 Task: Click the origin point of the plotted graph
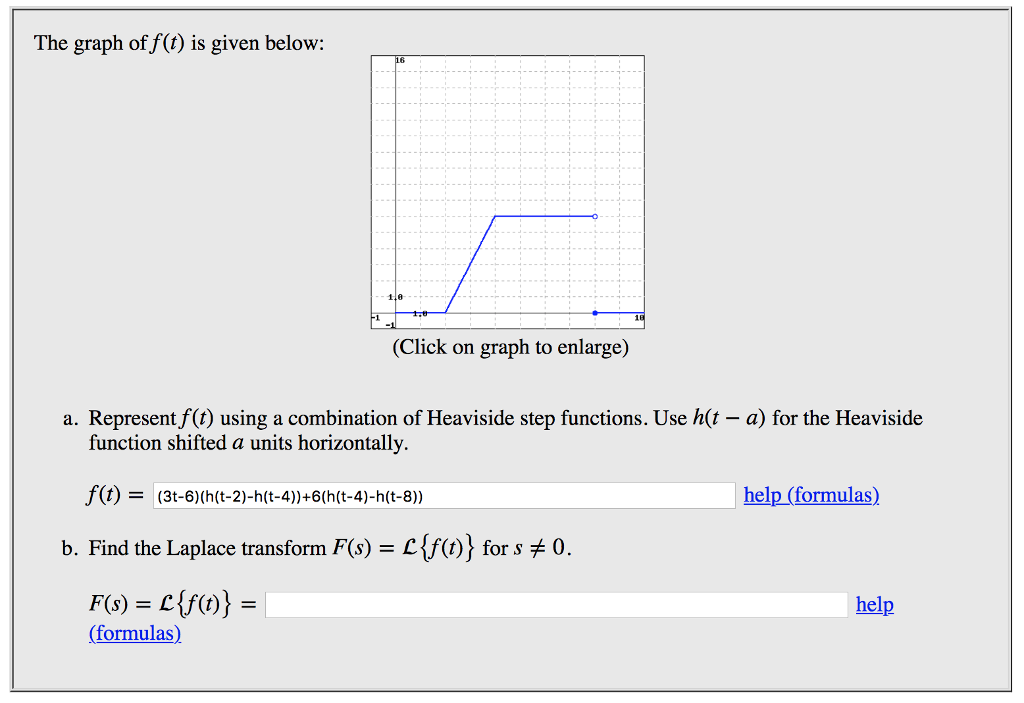(396, 312)
